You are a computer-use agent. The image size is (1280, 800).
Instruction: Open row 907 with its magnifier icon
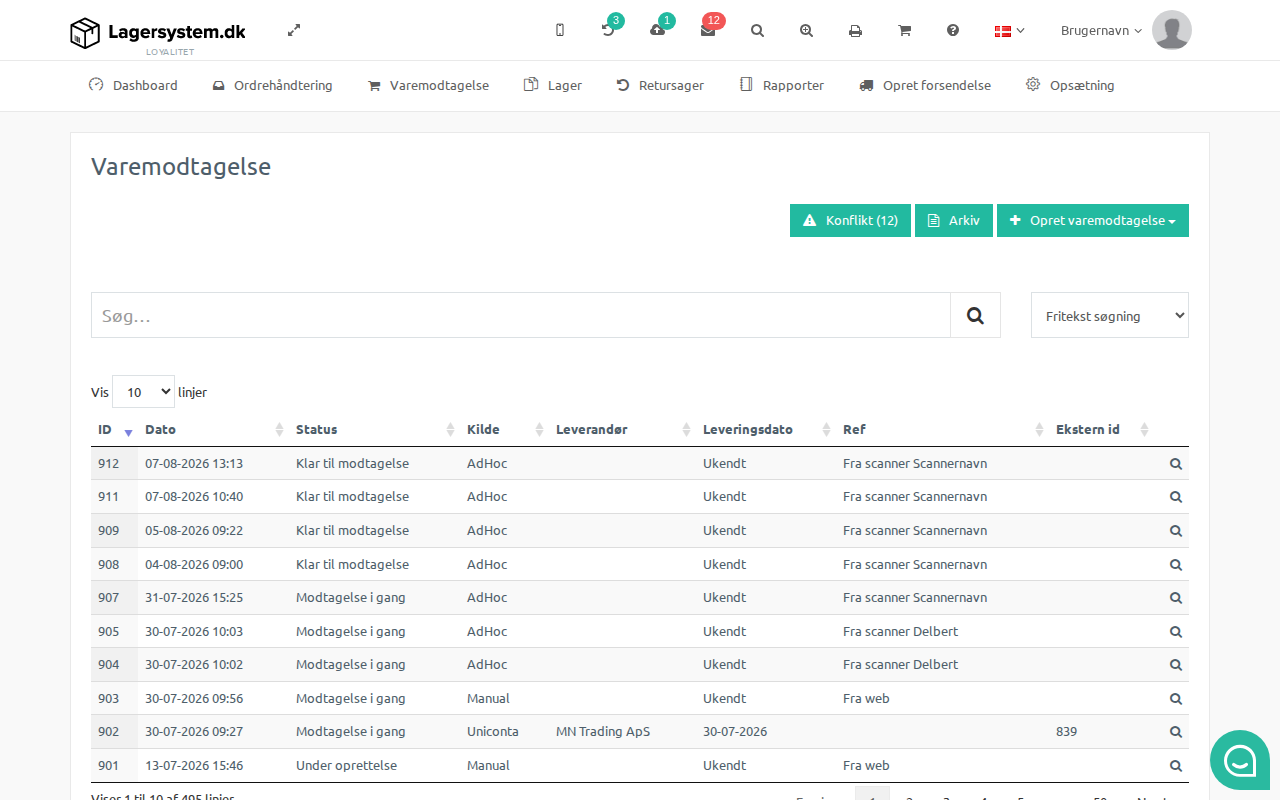(1176, 598)
